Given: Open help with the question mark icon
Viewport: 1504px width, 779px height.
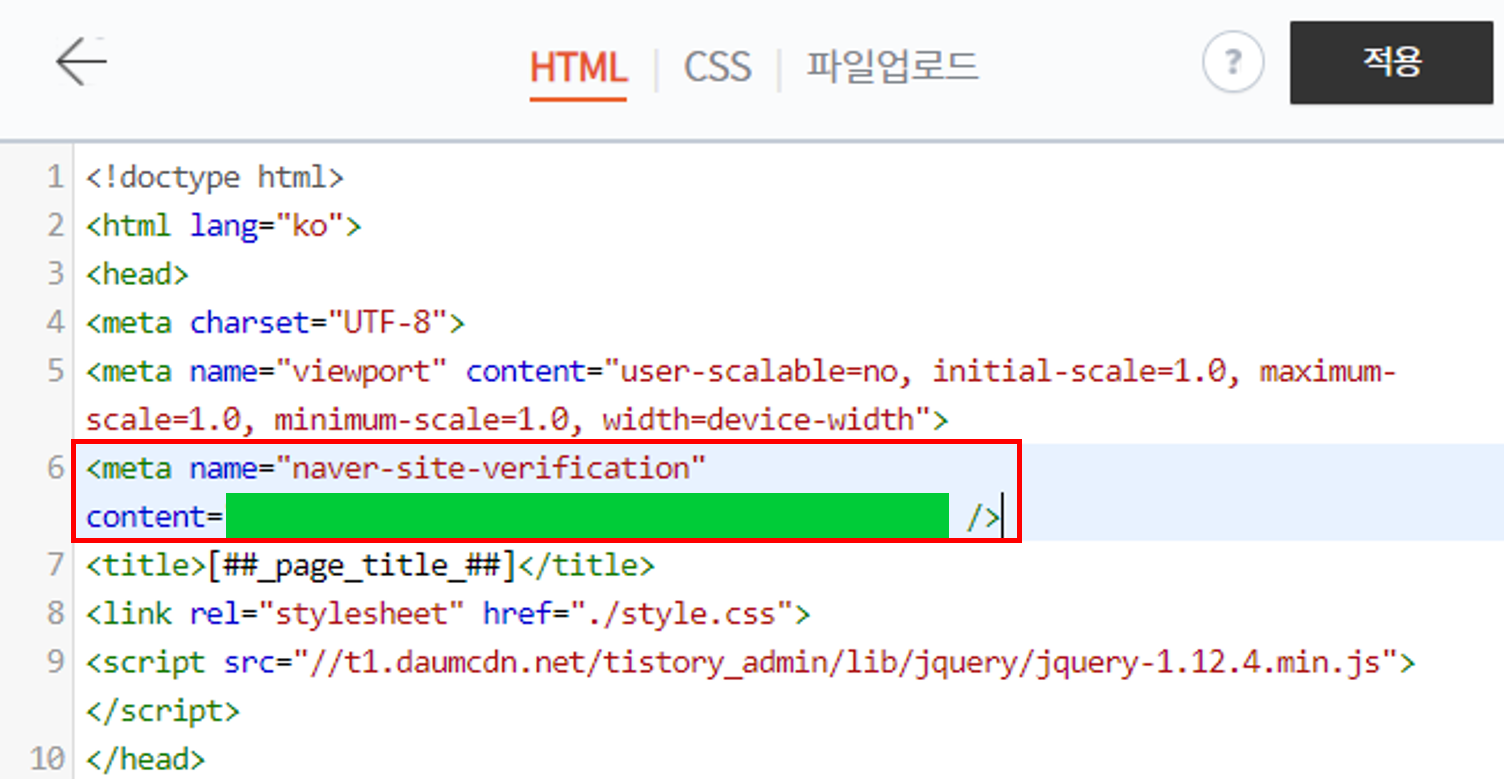Looking at the screenshot, I should [x=1232, y=63].
